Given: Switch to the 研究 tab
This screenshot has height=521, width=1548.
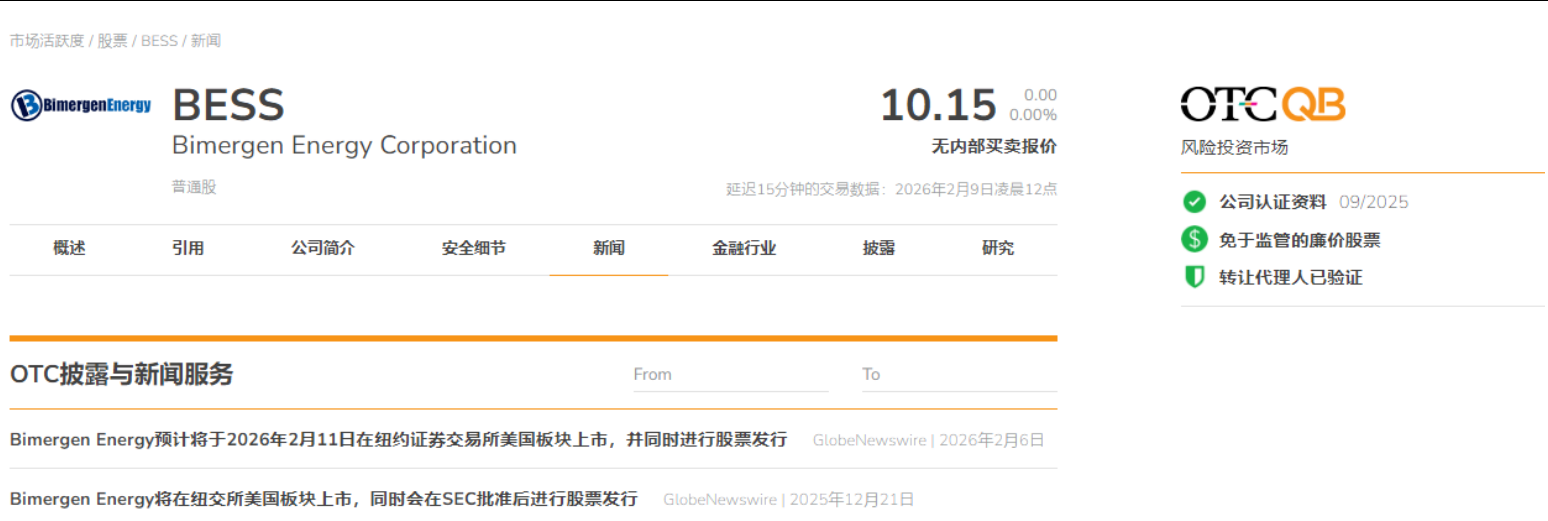Looking at the screenshot, I should [998, 249].
